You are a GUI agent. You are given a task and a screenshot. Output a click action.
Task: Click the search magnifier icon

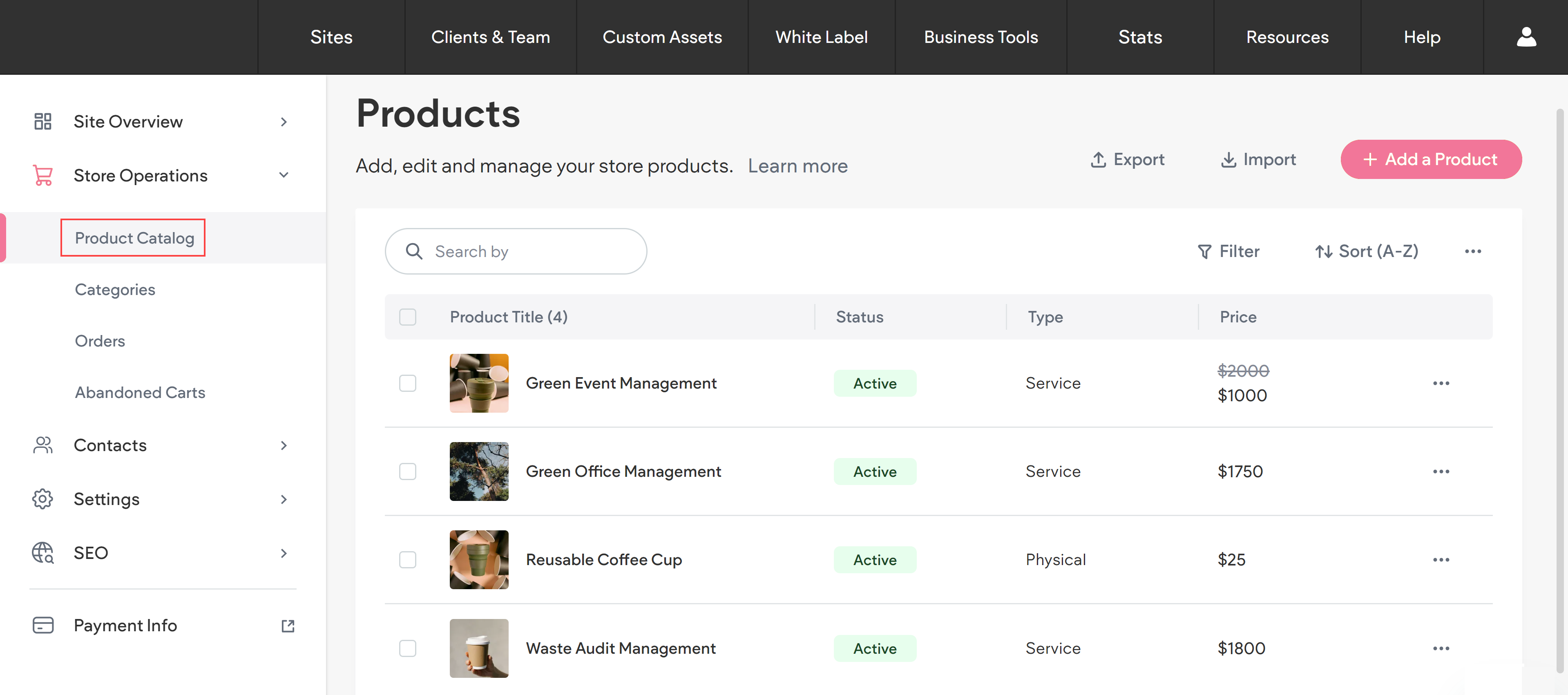[x=415, y=251]
